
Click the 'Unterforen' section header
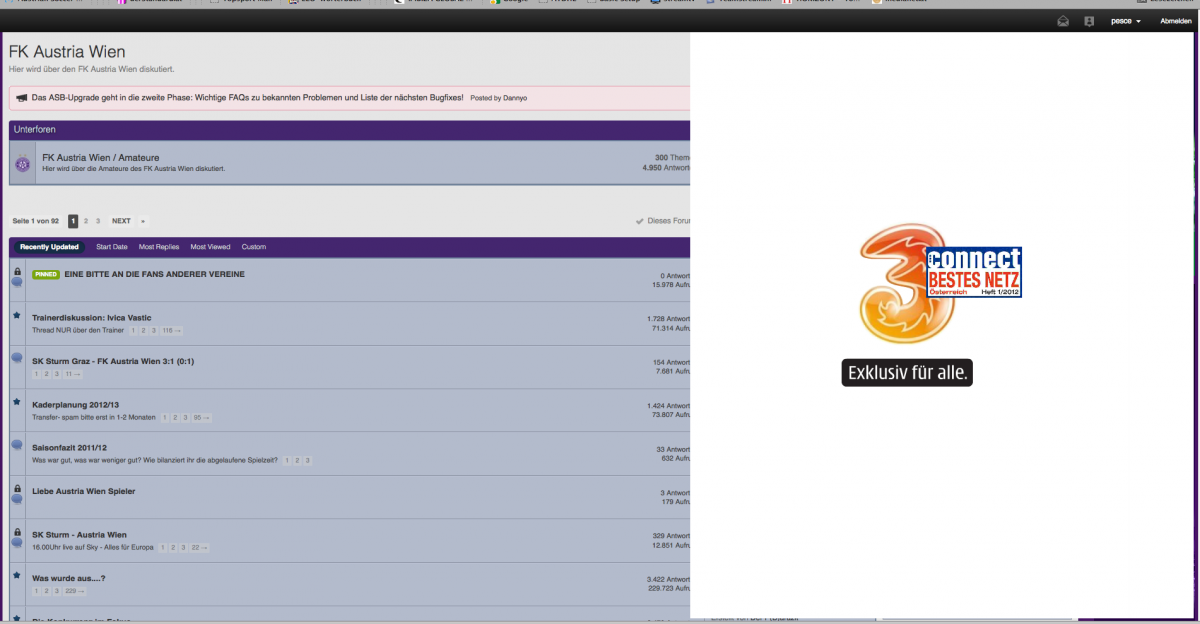pyautogui.click(x=35, y=130)
